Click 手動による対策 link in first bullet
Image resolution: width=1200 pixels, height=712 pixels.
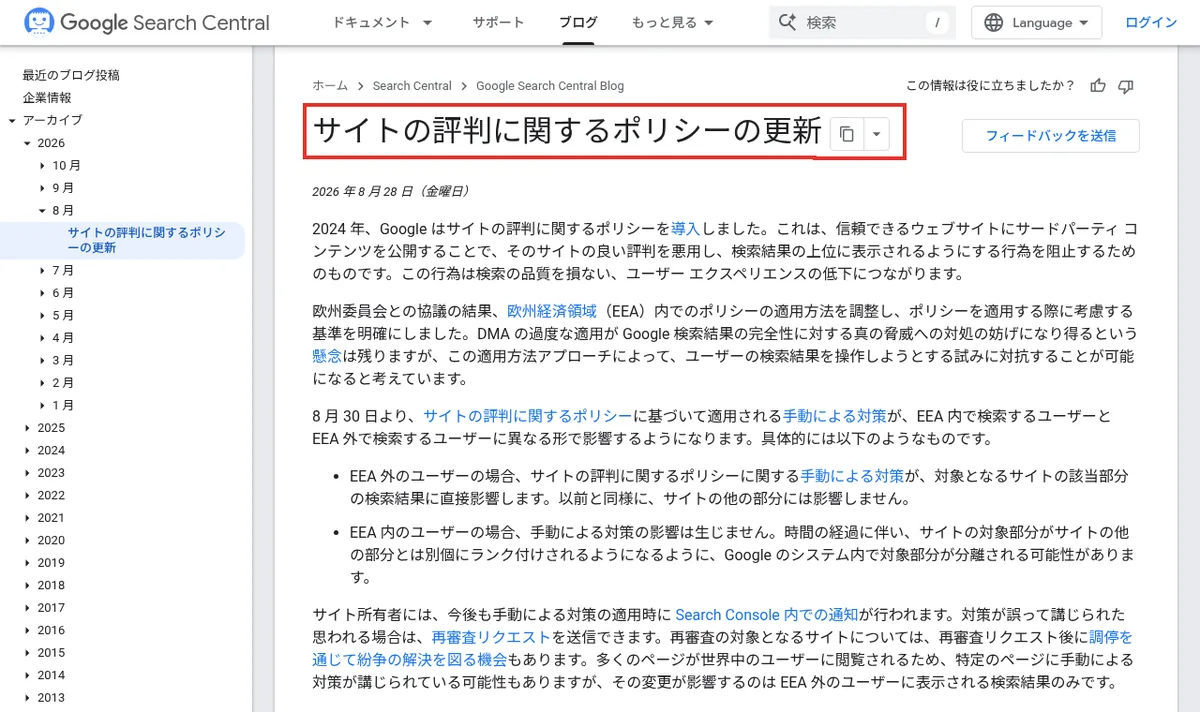[x=852, y=476]
